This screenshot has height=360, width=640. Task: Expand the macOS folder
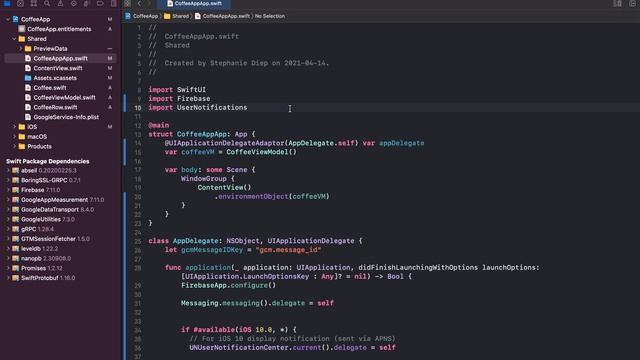tap(14, 137)
